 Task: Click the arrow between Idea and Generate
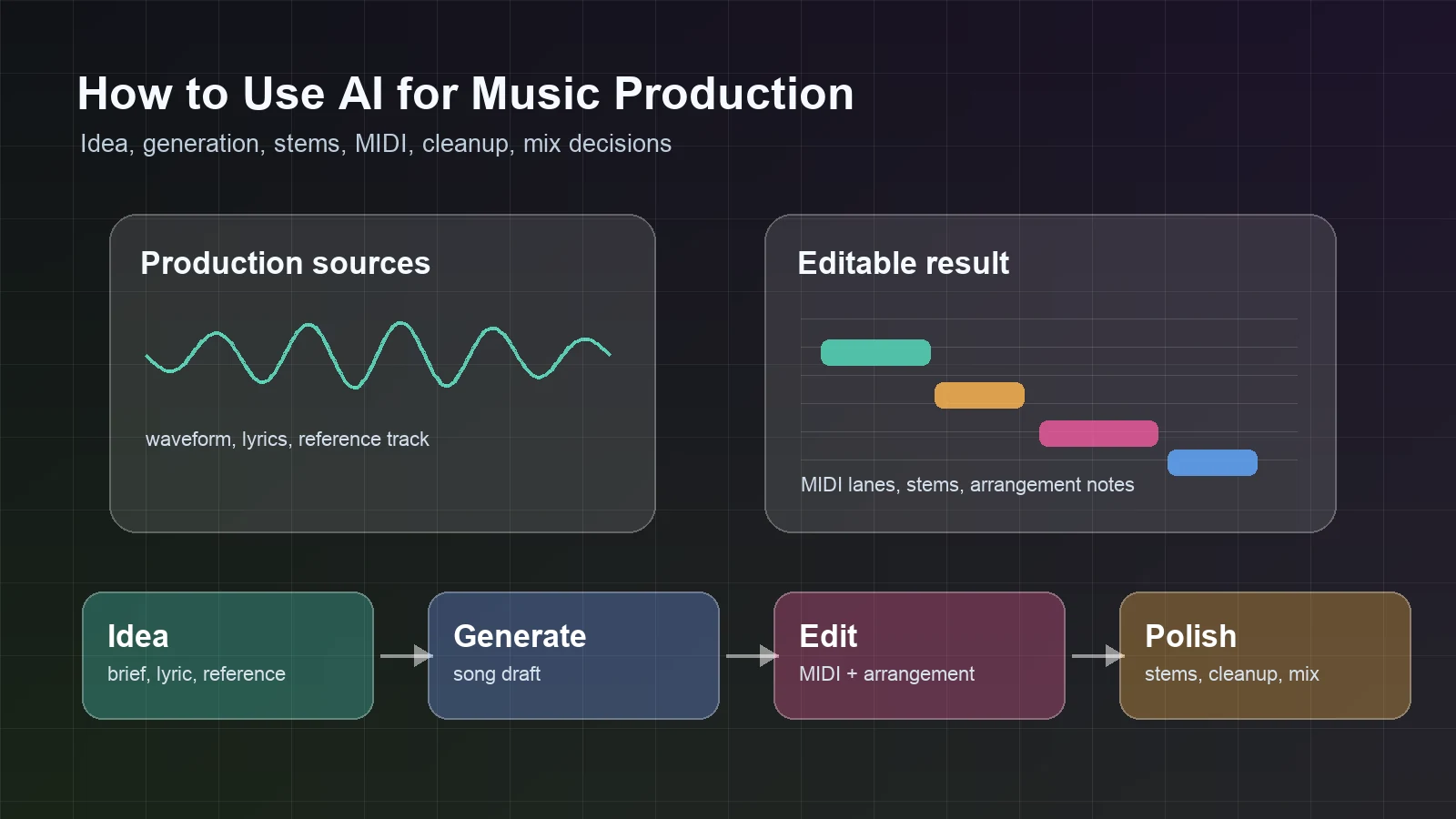(x=406, y=655)
